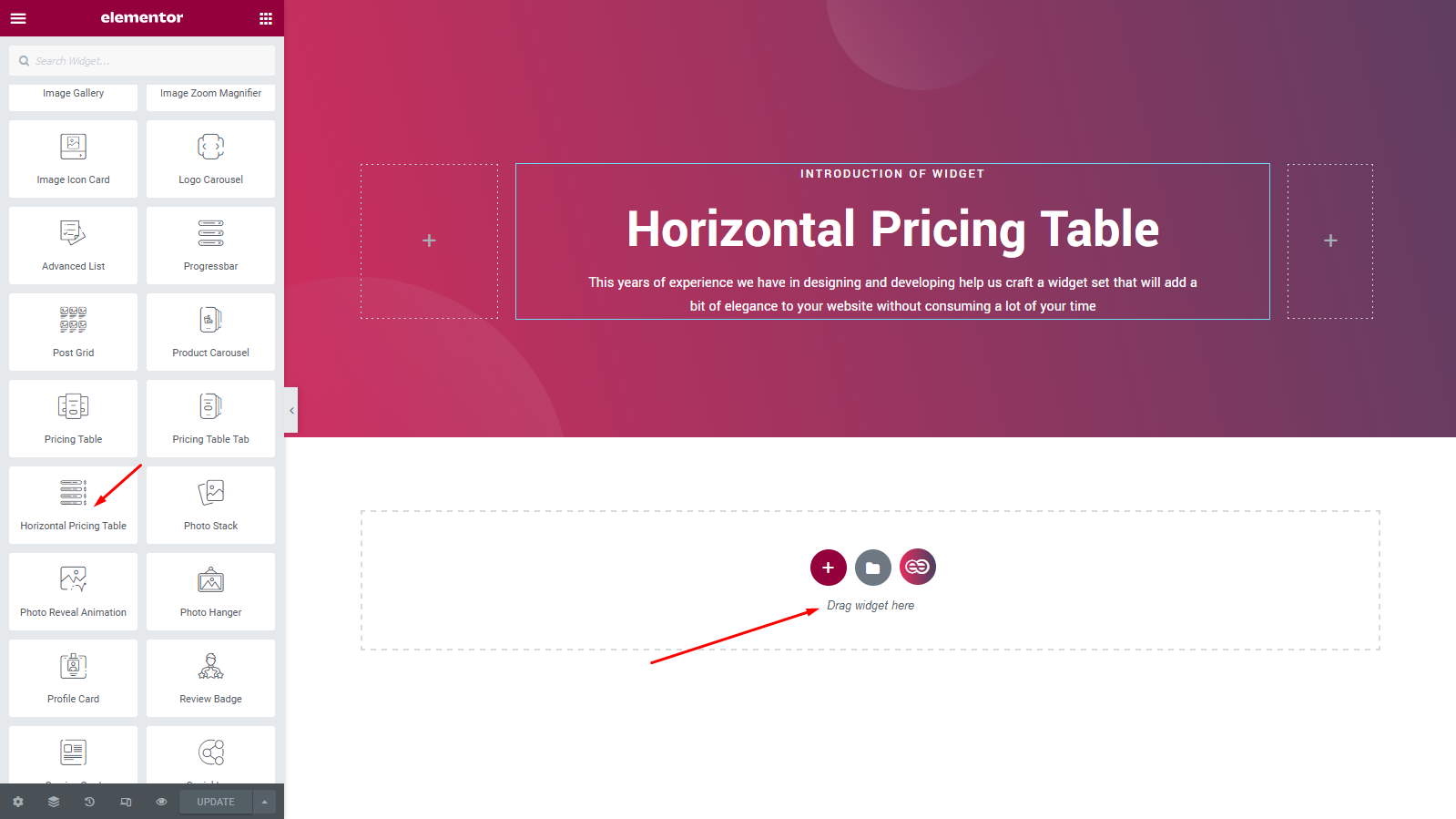Collapse the widget panel with the chevron
This screenshot has width=1456, height=819.
tap(290, 410)
